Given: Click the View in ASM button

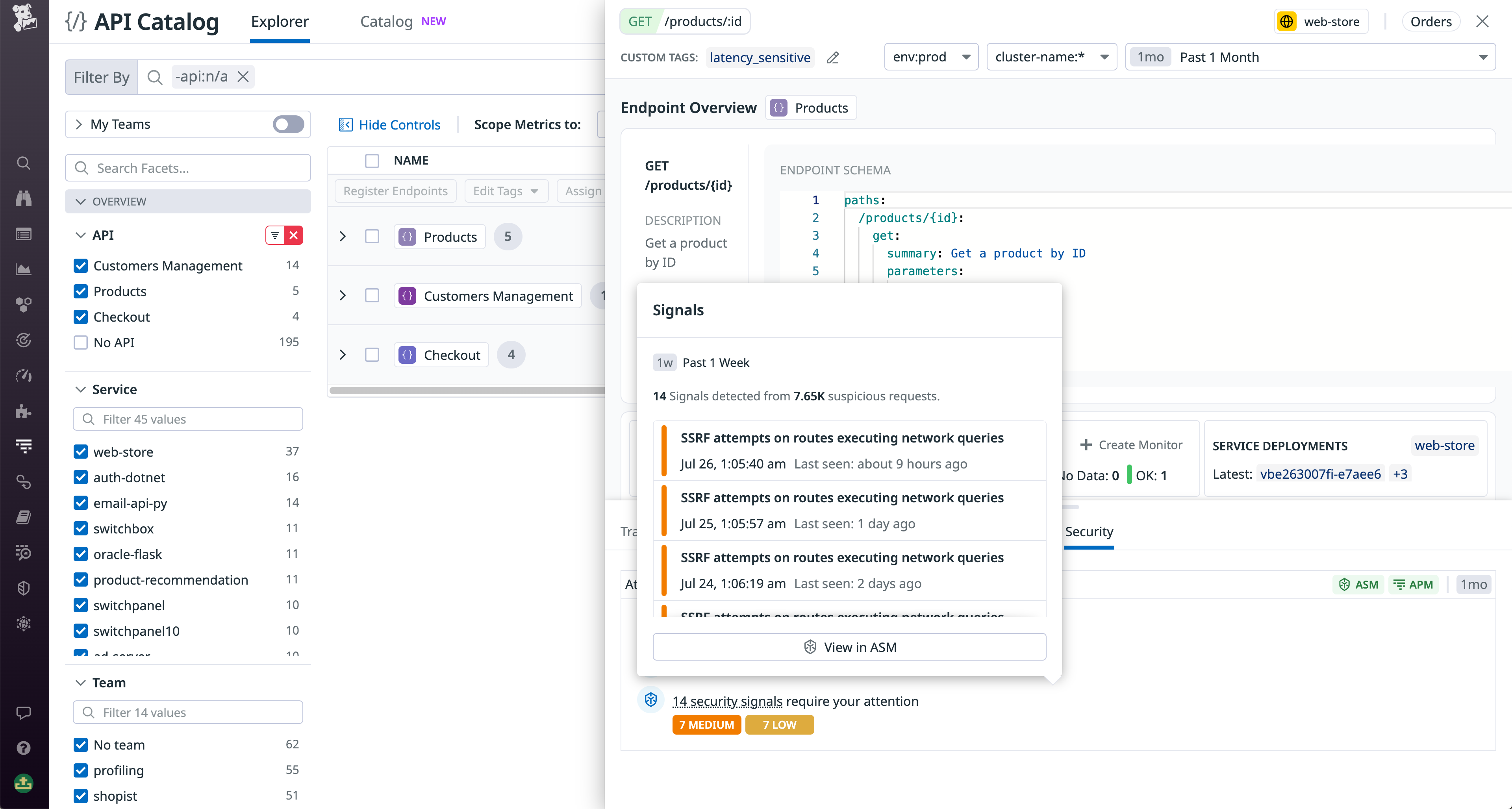Looking at the screenshot, I should point(849,646).
